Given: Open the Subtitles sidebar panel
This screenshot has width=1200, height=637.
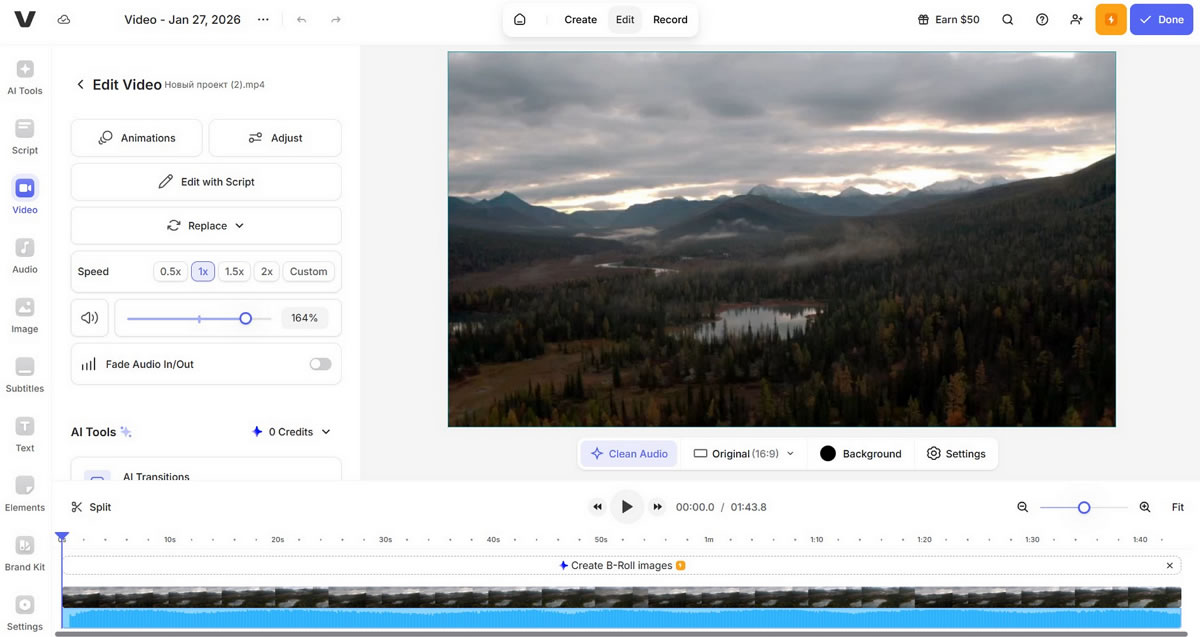Looking at the screenshot, I should point(25,375).
